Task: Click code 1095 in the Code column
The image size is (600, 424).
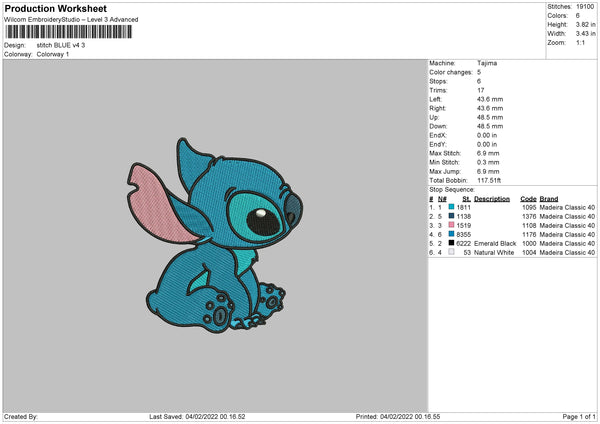Action: point(529,207)
